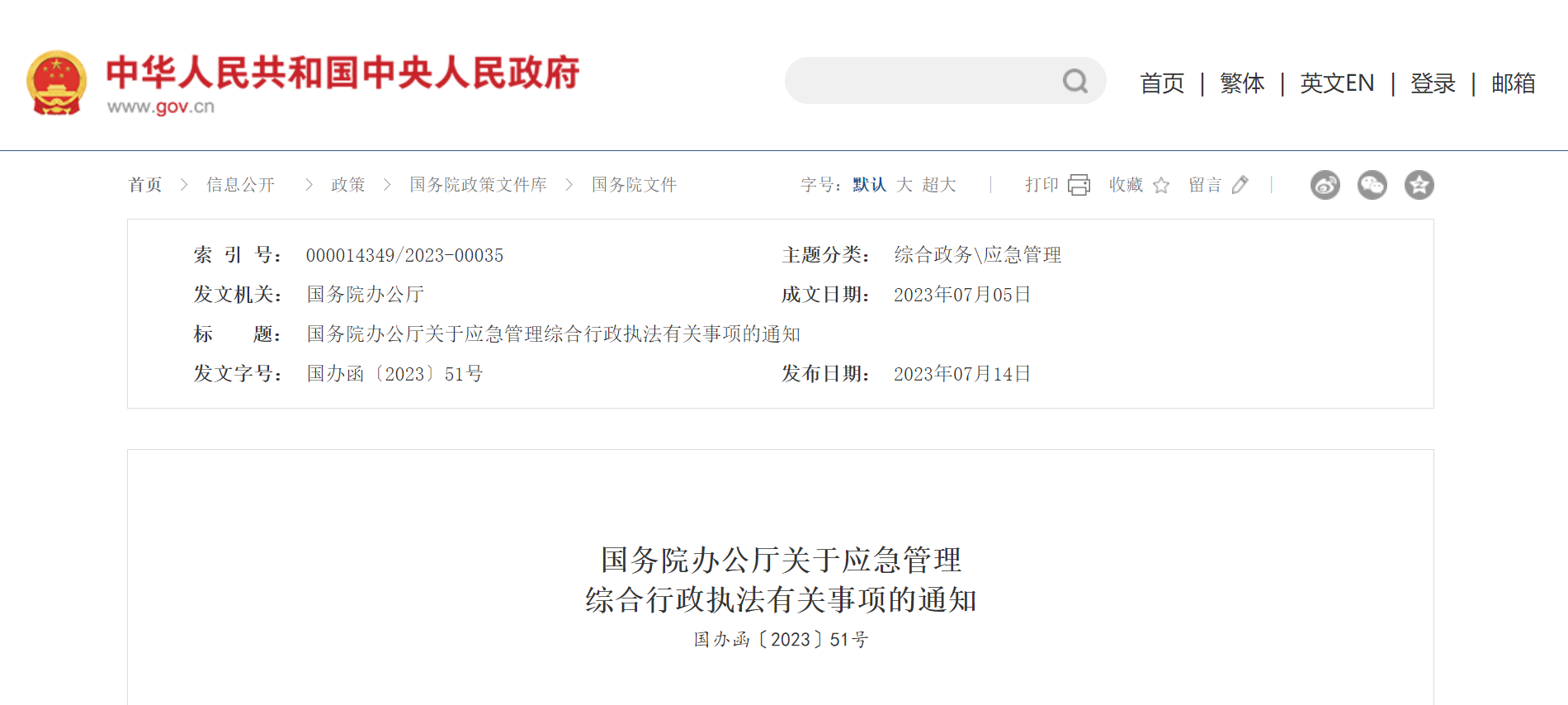Click 国务院文件 breadcrumb link
This screenshot has width=1568, height=705.
pos(634,185)
